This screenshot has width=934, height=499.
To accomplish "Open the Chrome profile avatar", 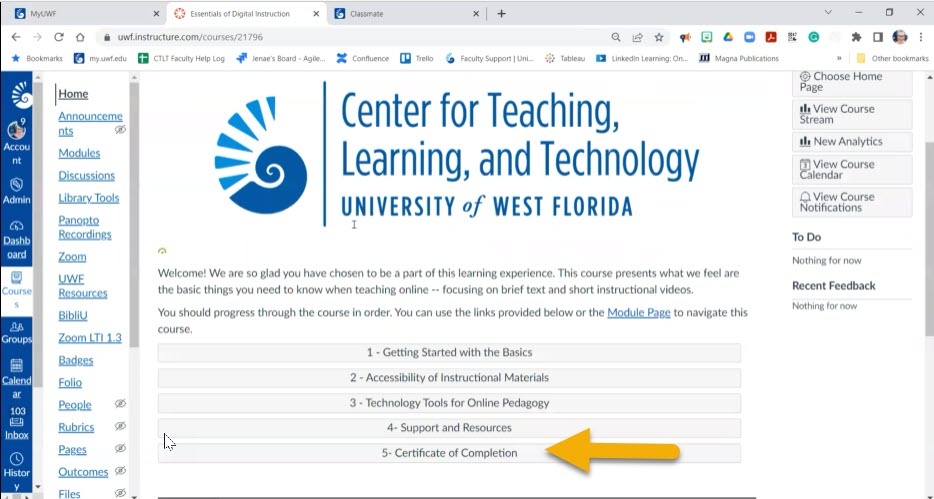I will [x=899, y=37].
